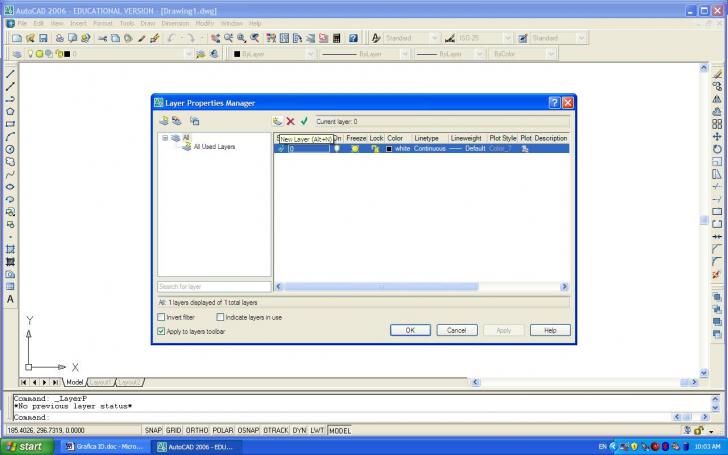Screen dimensions: 728x455
Task: Tick the Indicate layers in use checkbox
Action: click(x=220, y=317)
